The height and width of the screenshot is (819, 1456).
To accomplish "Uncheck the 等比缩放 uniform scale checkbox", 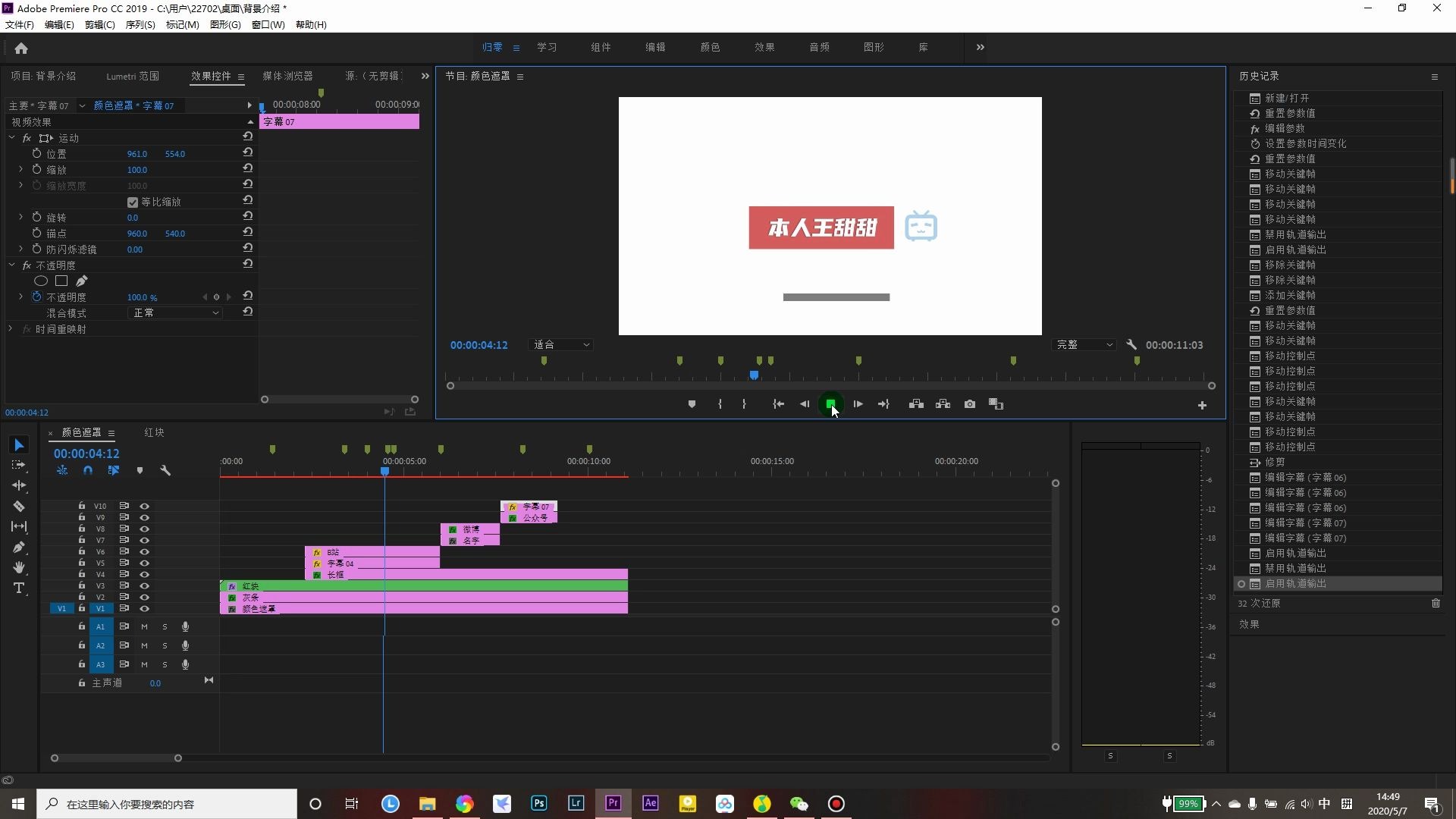I will point(133,202).
